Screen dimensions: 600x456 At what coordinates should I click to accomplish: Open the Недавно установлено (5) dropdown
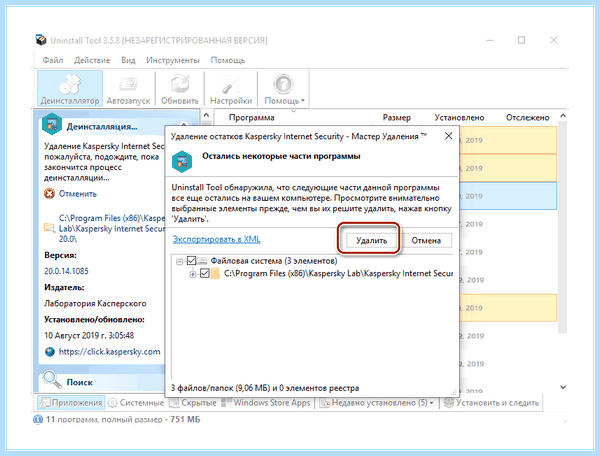click(377, 403)
